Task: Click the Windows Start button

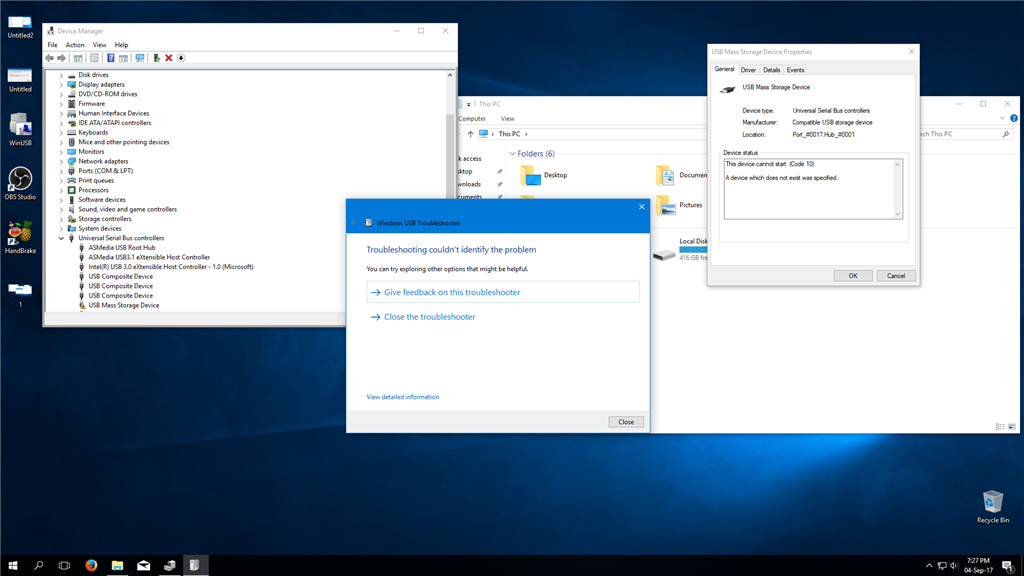Action: point(12,566)
